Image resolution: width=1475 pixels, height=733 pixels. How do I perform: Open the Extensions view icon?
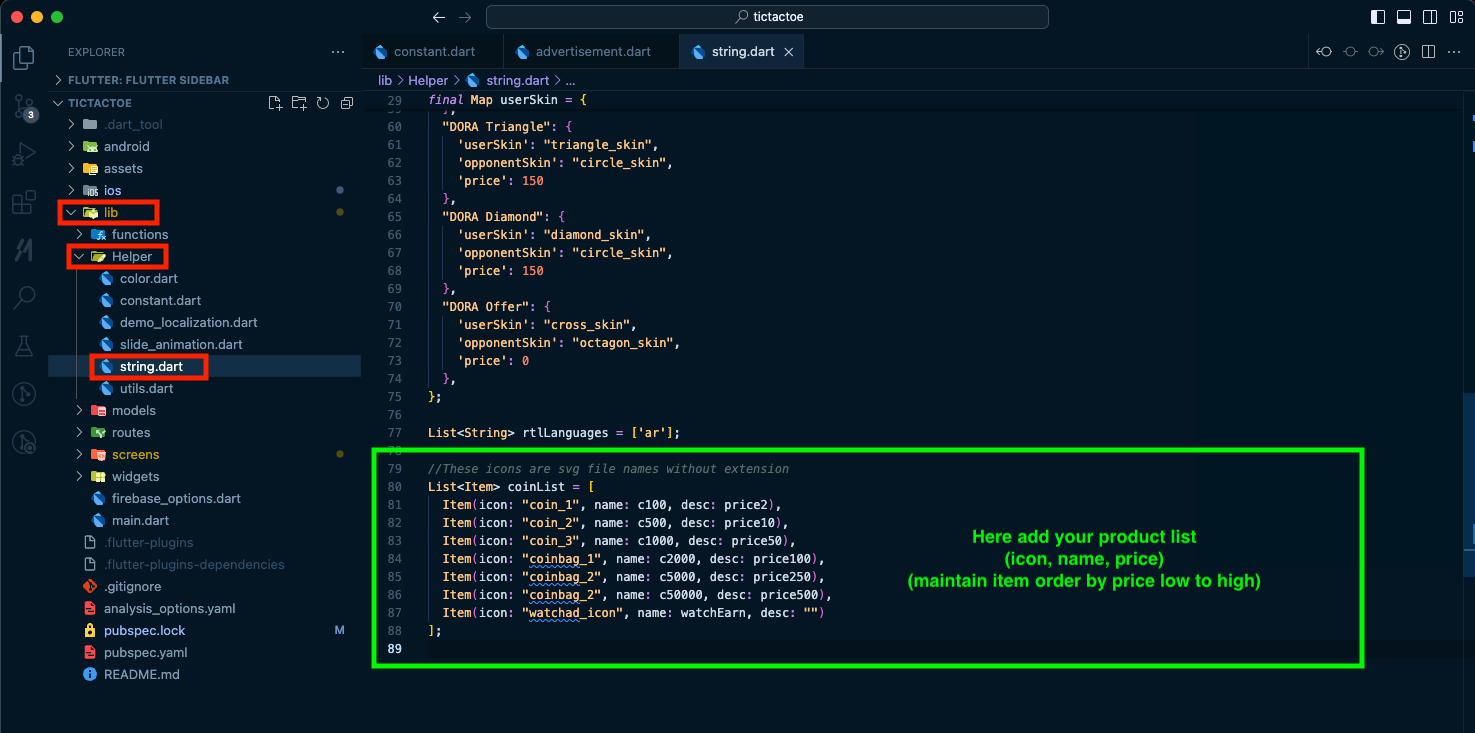point(24,204)
